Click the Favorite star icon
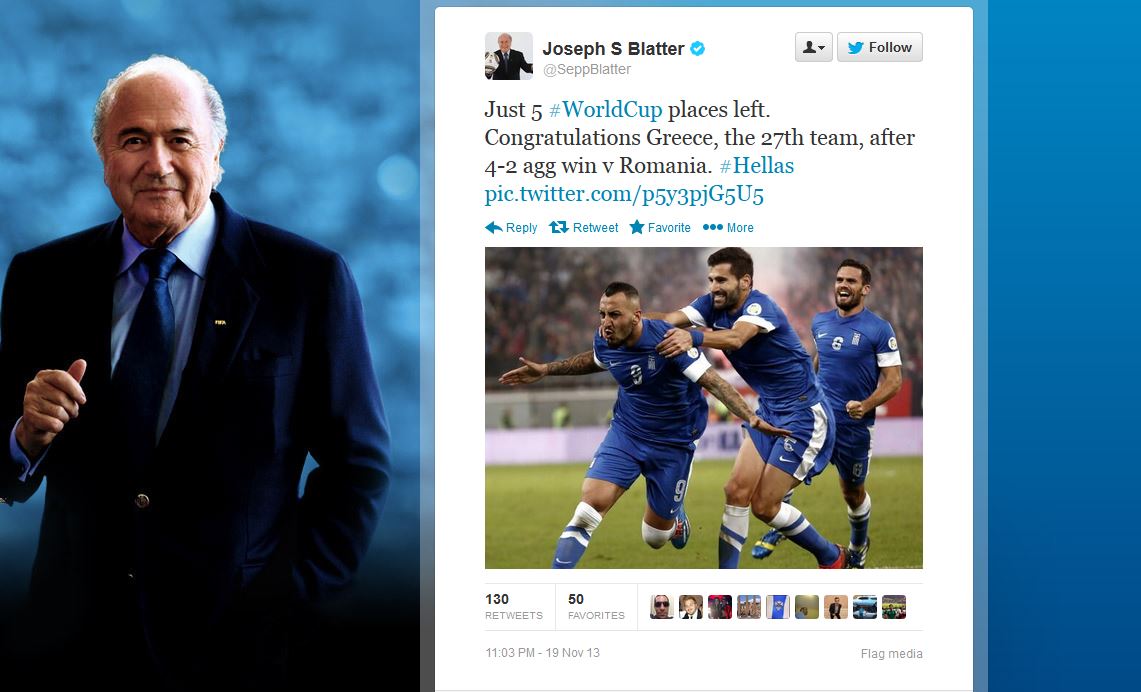The width and height of the screenshot is (1141, 692). (637, 227)
